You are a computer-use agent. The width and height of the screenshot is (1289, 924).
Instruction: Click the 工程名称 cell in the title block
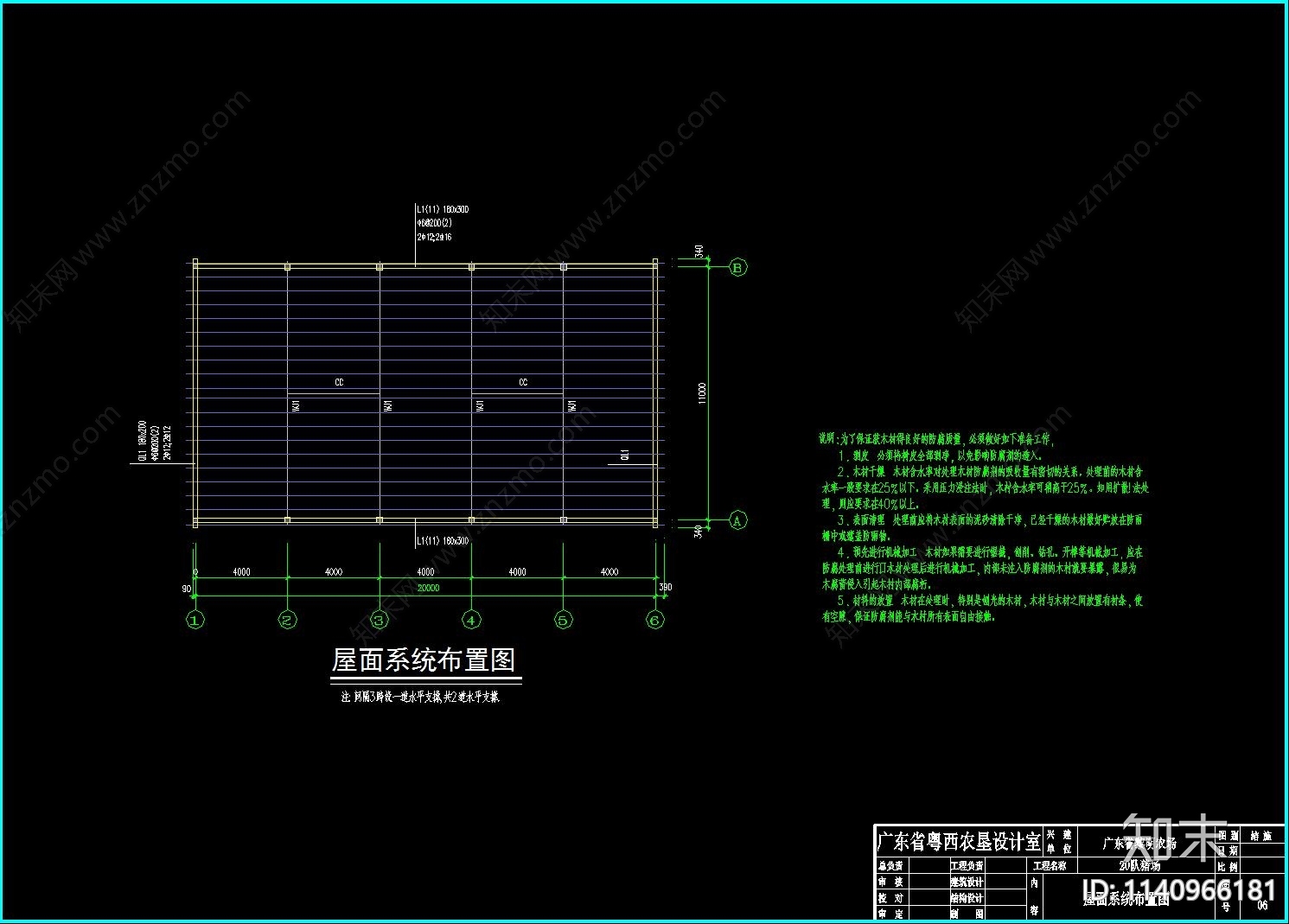point(1050,865)
